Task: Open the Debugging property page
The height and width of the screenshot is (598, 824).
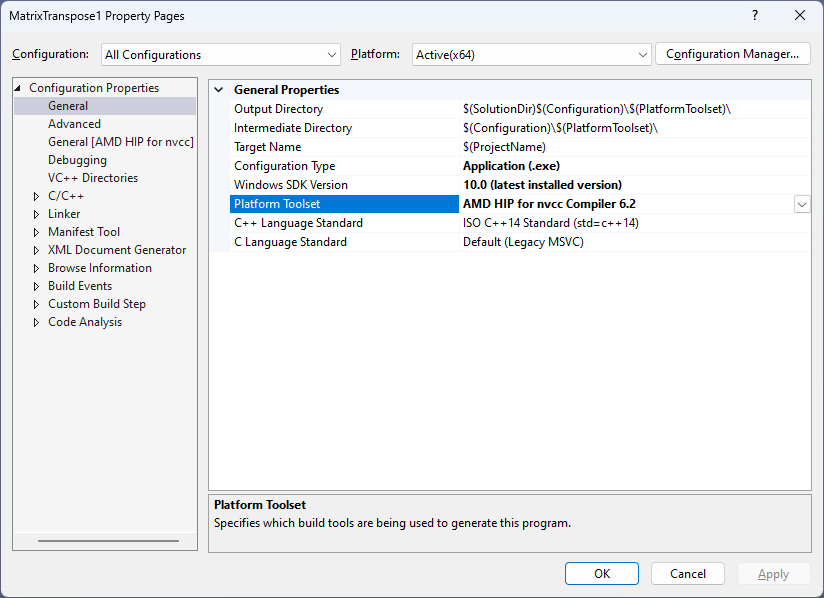Action: (x=77, y=160)
